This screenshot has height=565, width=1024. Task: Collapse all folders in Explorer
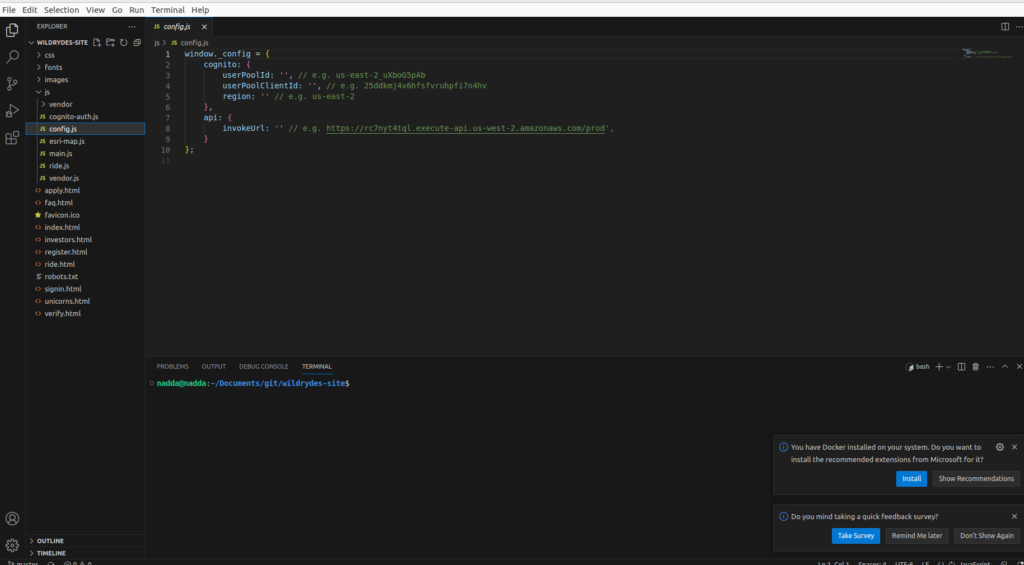[136, 42]
